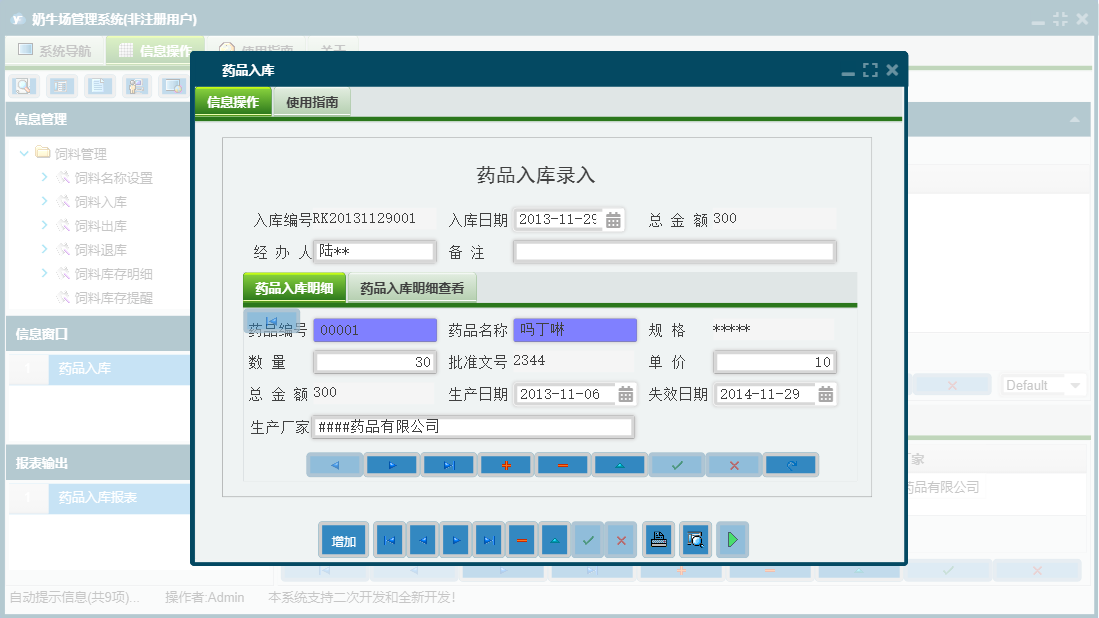Delete the current record using the minus icon
Screen dimensions: 1099x618
pos(562,464)
